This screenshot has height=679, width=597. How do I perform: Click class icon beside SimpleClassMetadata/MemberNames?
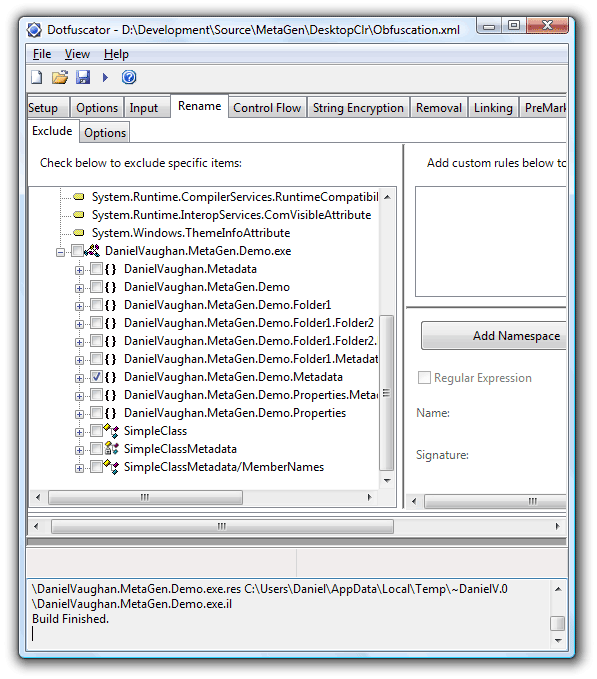[111, 467]
